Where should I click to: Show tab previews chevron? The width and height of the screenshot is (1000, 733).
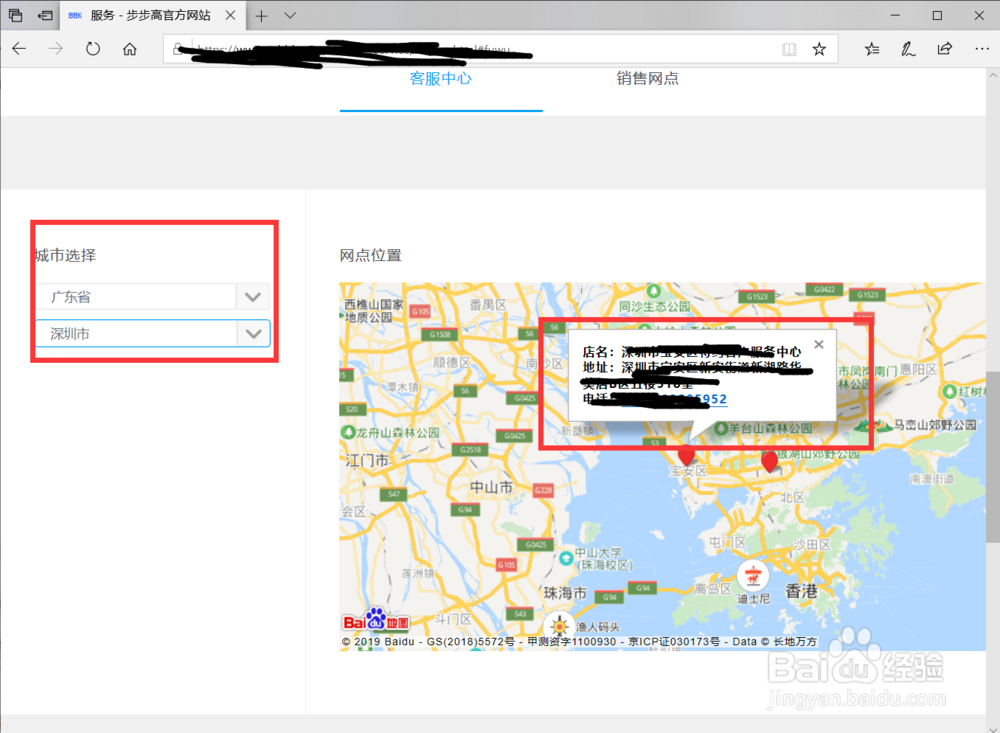coord(290,16)
